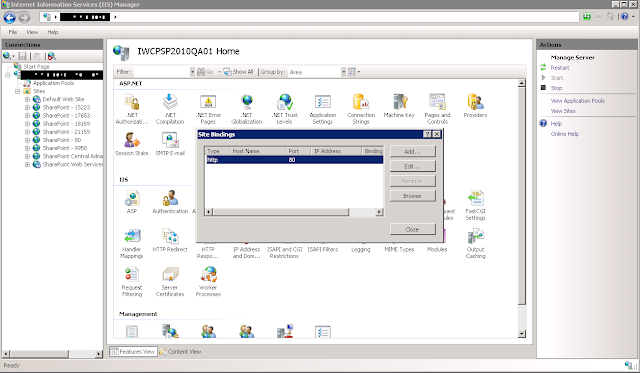Open the ASP feature icon
640x373 pixels.
tap(131, 202)
